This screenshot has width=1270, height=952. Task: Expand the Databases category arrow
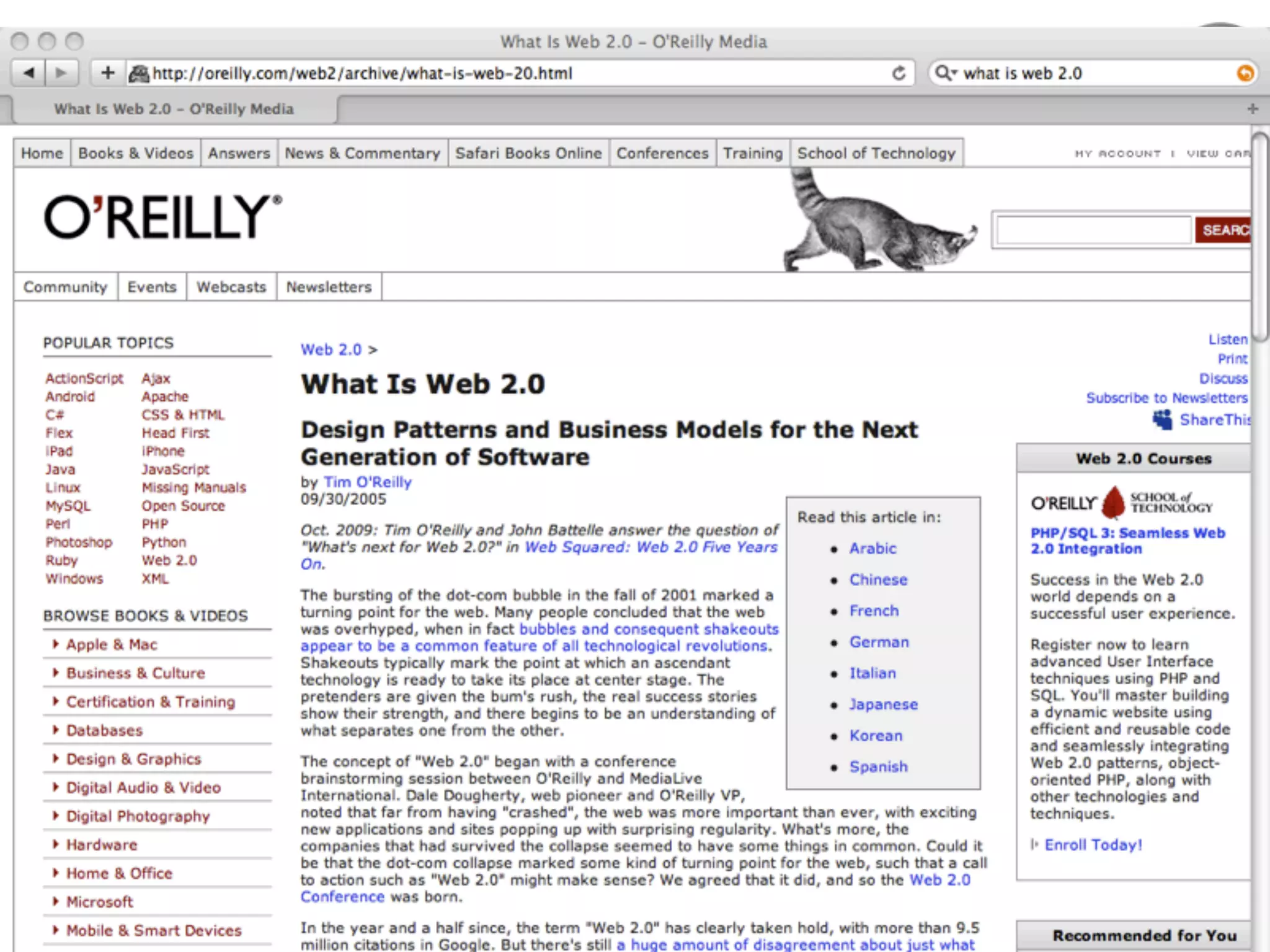tap(56, 730)
